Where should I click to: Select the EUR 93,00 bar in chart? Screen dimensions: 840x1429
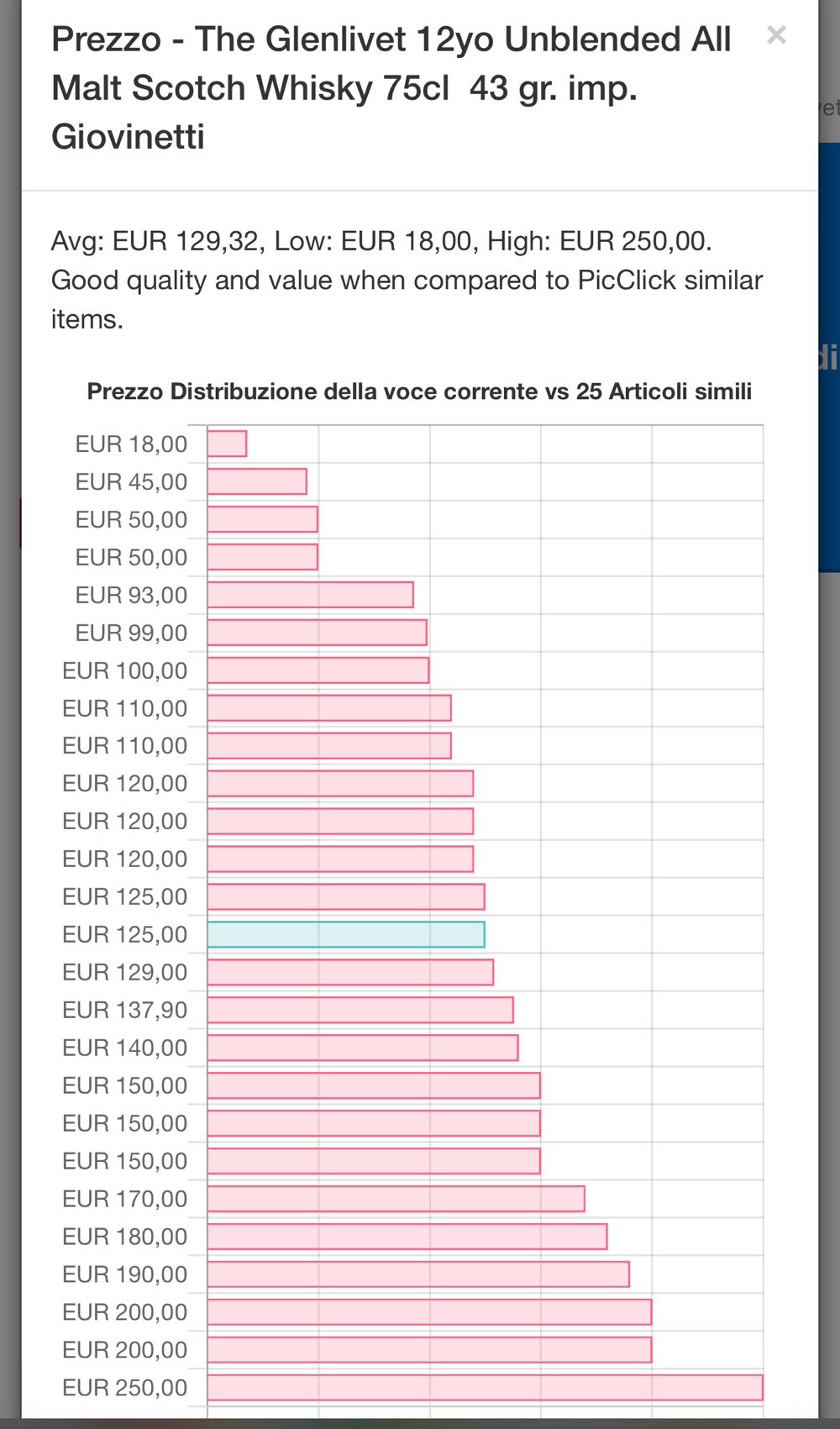(310, 595)
